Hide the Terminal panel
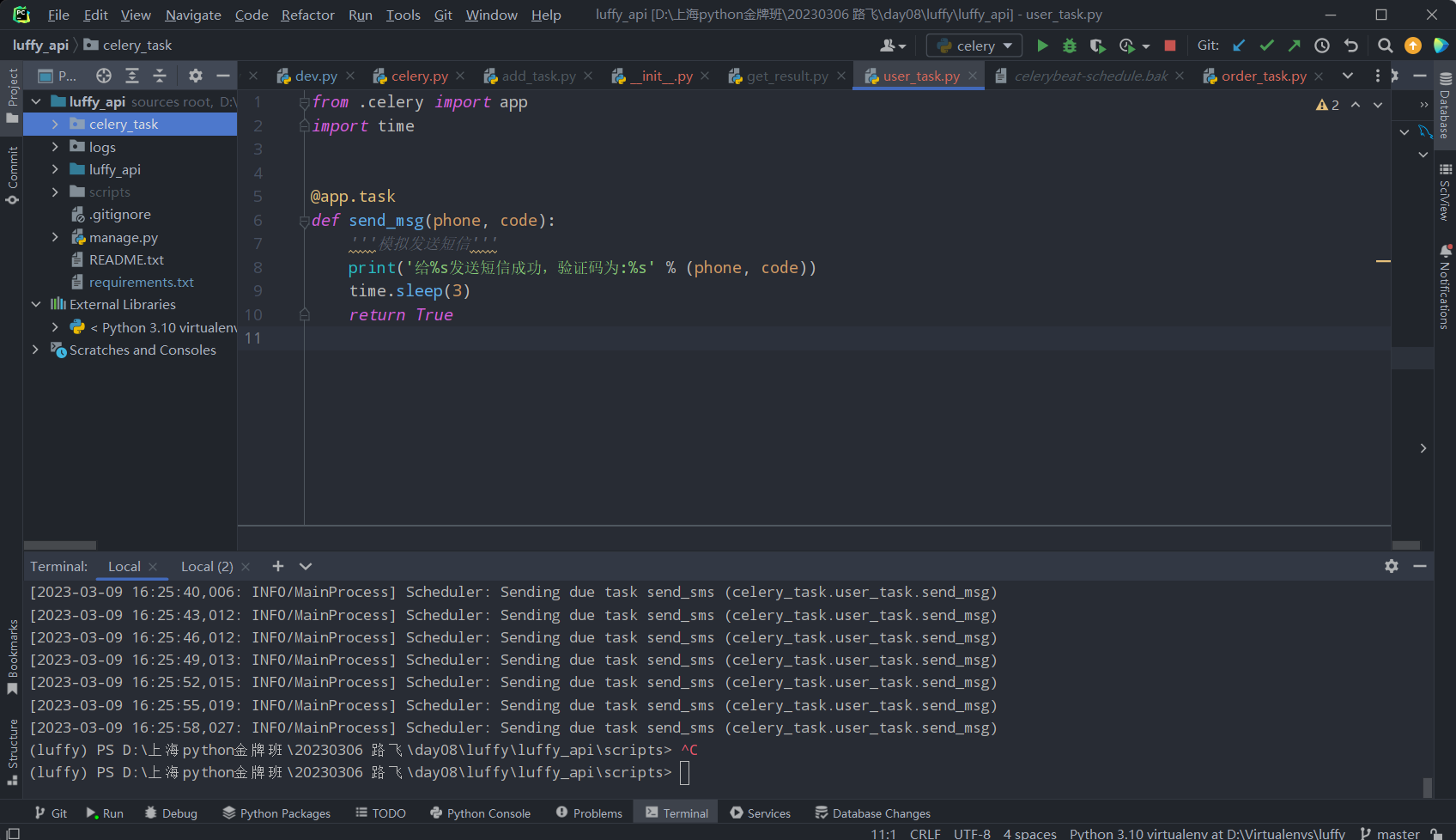The width and height of the screenshot is (1456, 840). coord(1420,566)
